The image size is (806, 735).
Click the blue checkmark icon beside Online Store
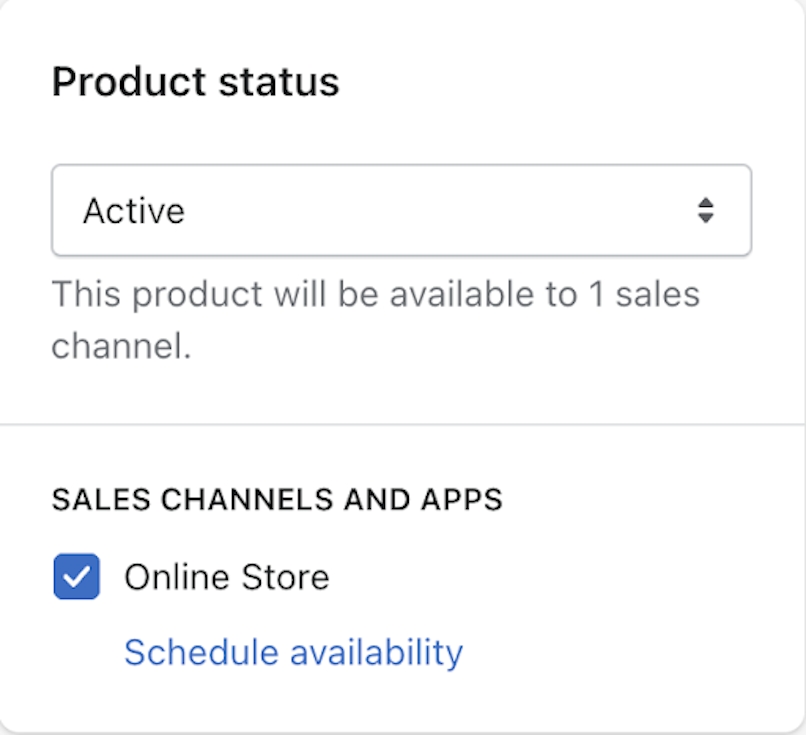76,576
